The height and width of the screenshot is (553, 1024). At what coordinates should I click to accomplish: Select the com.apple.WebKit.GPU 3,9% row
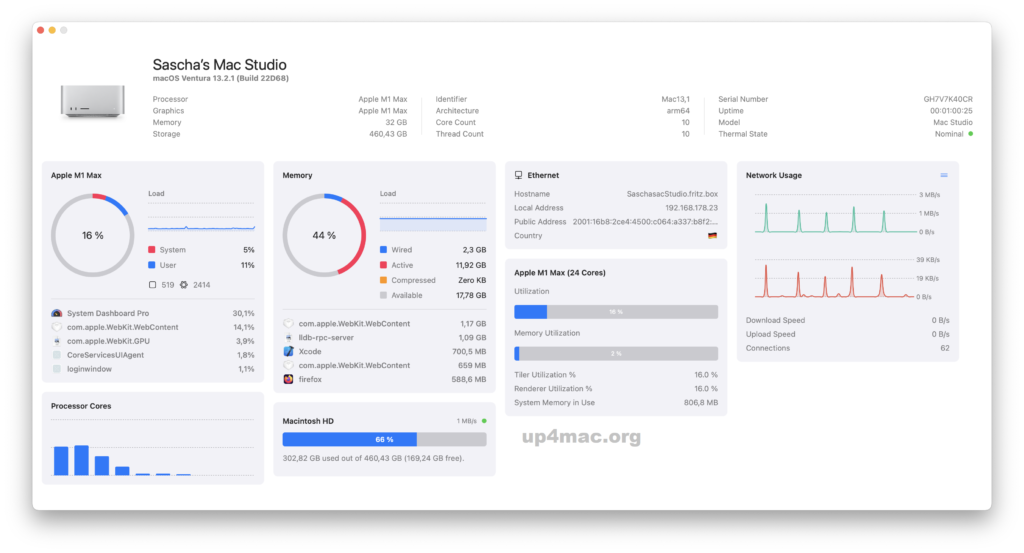click(152, 341)
